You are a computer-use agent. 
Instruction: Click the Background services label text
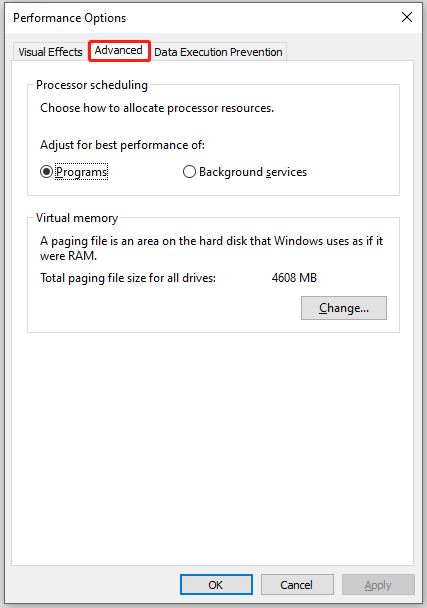click(253, 172)
